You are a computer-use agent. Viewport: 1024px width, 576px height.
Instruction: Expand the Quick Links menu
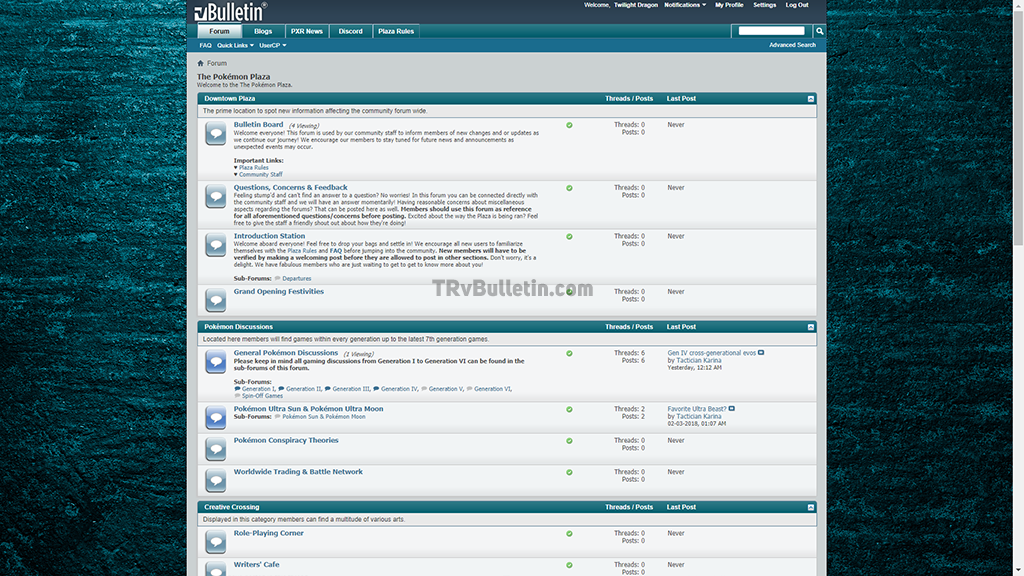click(235, 45)
